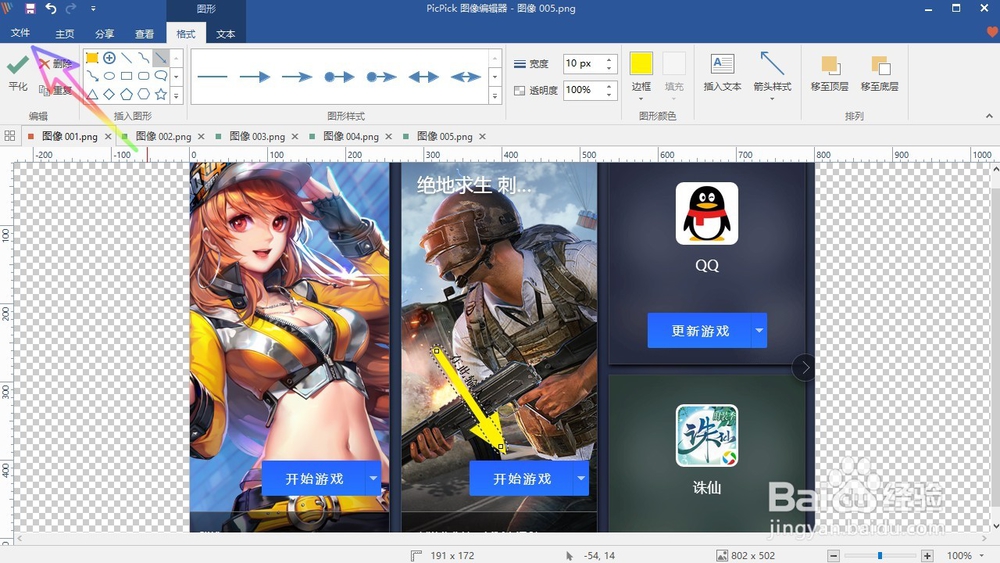Click the redo icon in title bar
Viewport: 1000px width, 563px height.
71,8
